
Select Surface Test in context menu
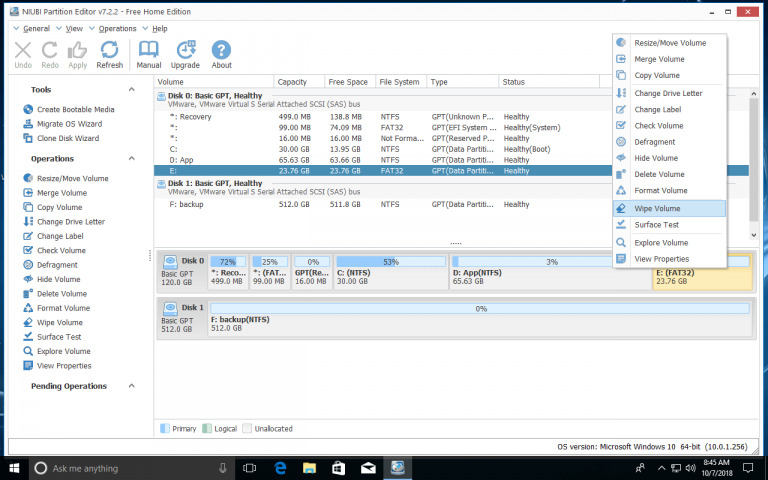point(669,225)
